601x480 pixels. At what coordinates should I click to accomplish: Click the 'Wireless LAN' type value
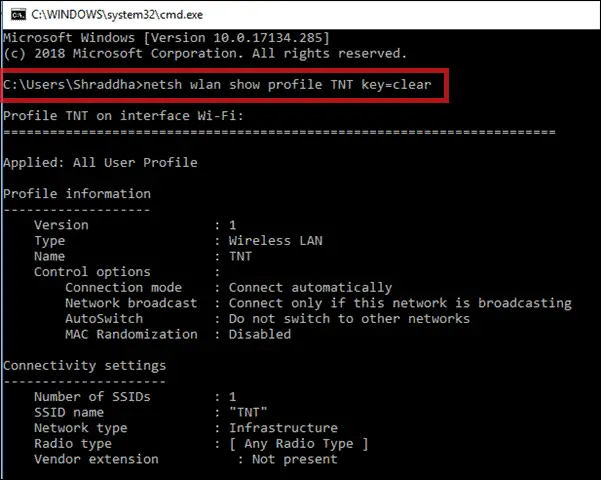276,241
